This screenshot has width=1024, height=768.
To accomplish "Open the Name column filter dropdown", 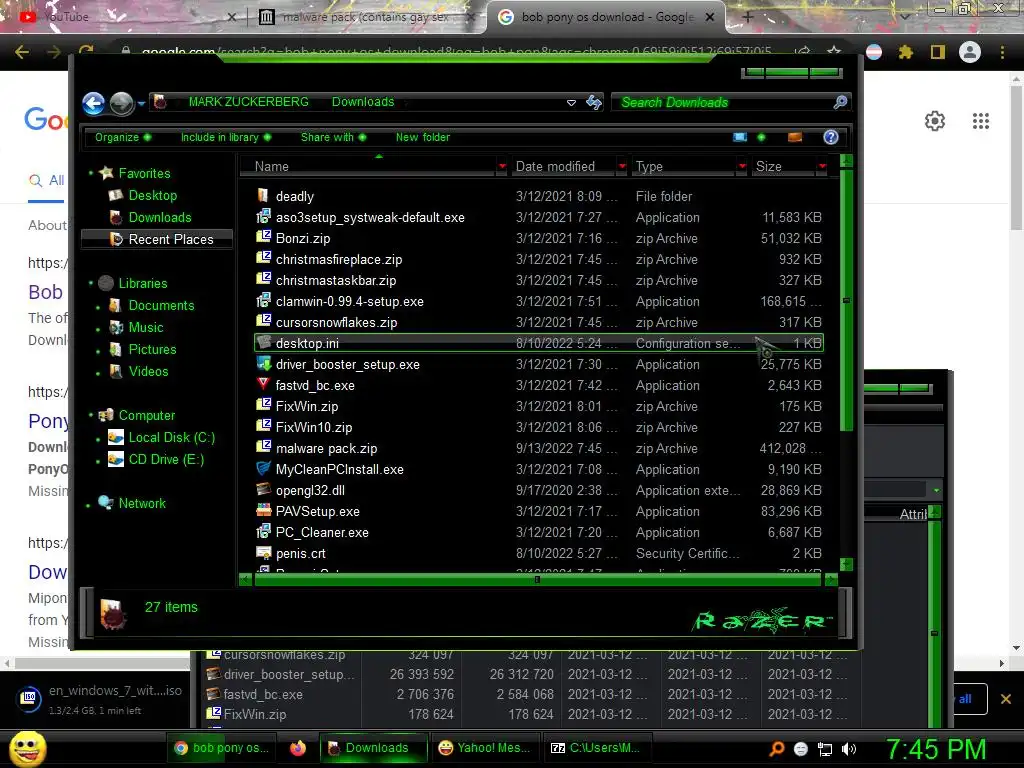I will (502, 167).
